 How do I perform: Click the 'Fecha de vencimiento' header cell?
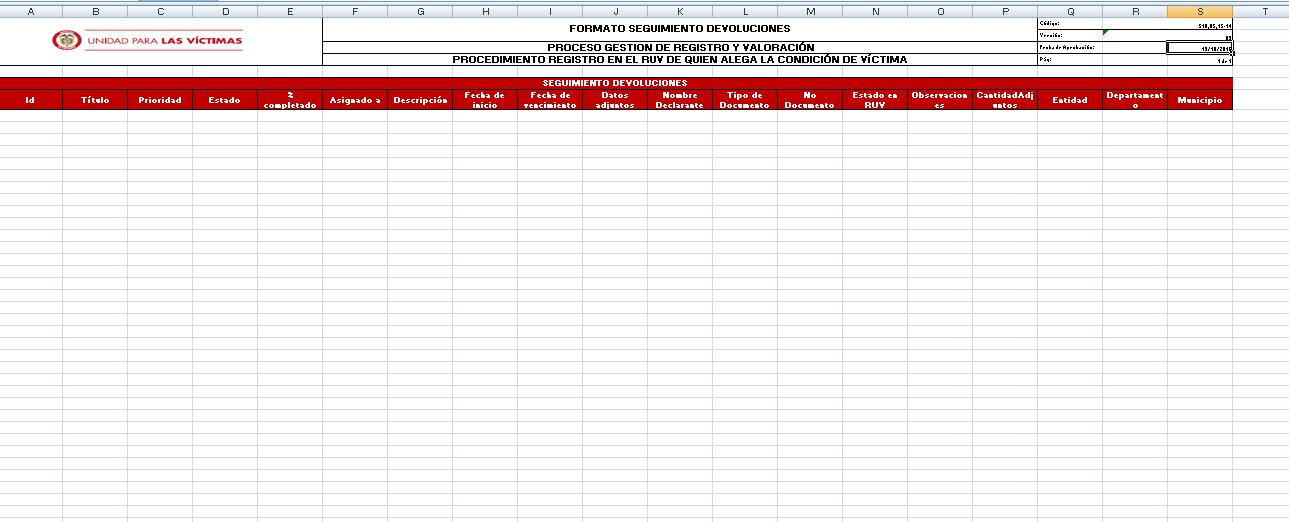click(x=550, y=100)
